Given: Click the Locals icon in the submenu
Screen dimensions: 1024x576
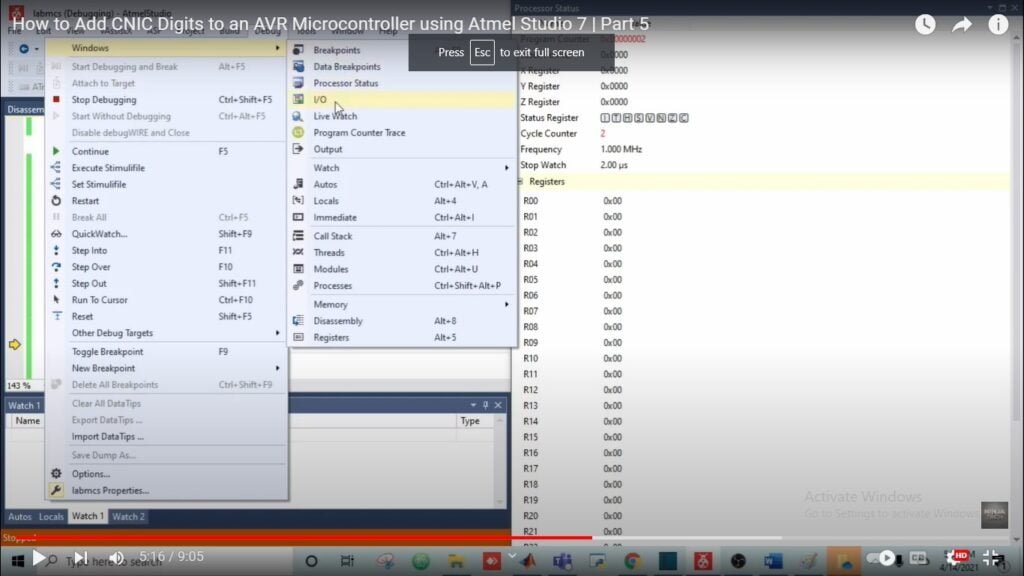Looking at the screenshot, I should [x=298, y=200].
